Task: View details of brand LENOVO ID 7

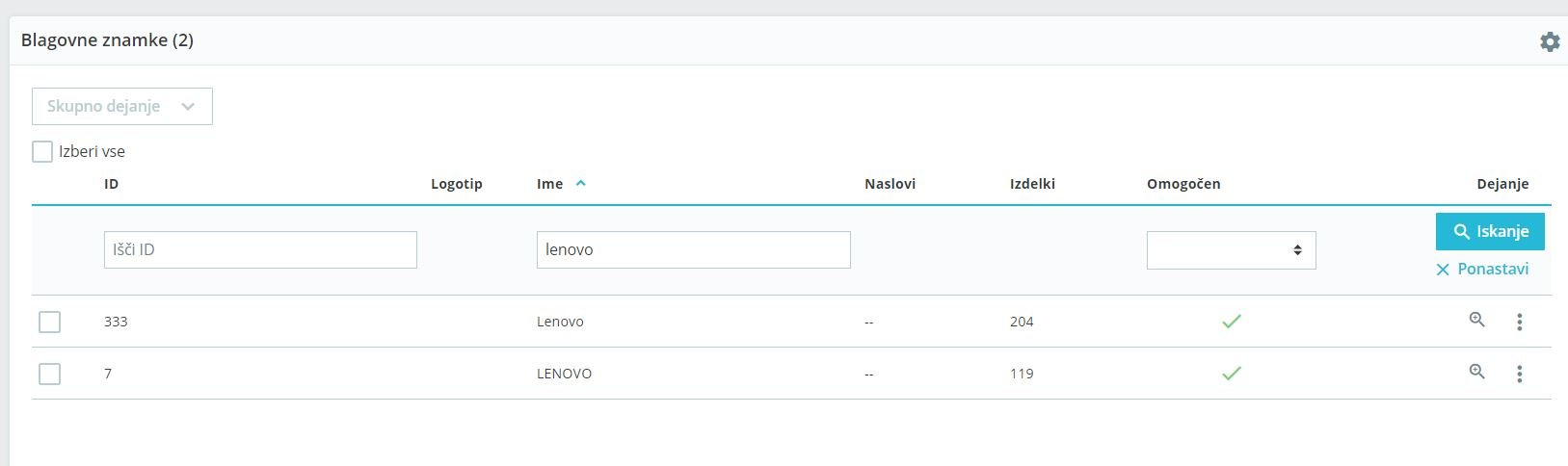Action: (1476, 372)
